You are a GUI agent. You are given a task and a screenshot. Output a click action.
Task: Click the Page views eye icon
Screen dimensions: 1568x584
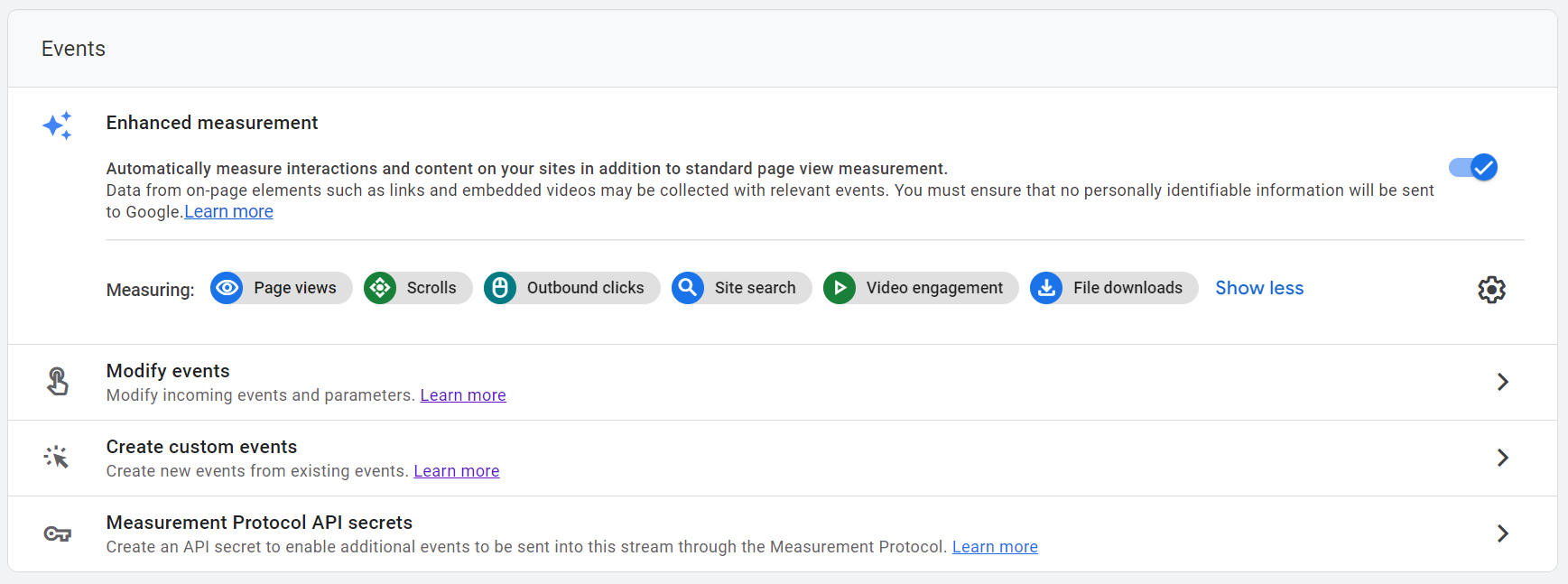pyautogui.click(x=227, y=288)
